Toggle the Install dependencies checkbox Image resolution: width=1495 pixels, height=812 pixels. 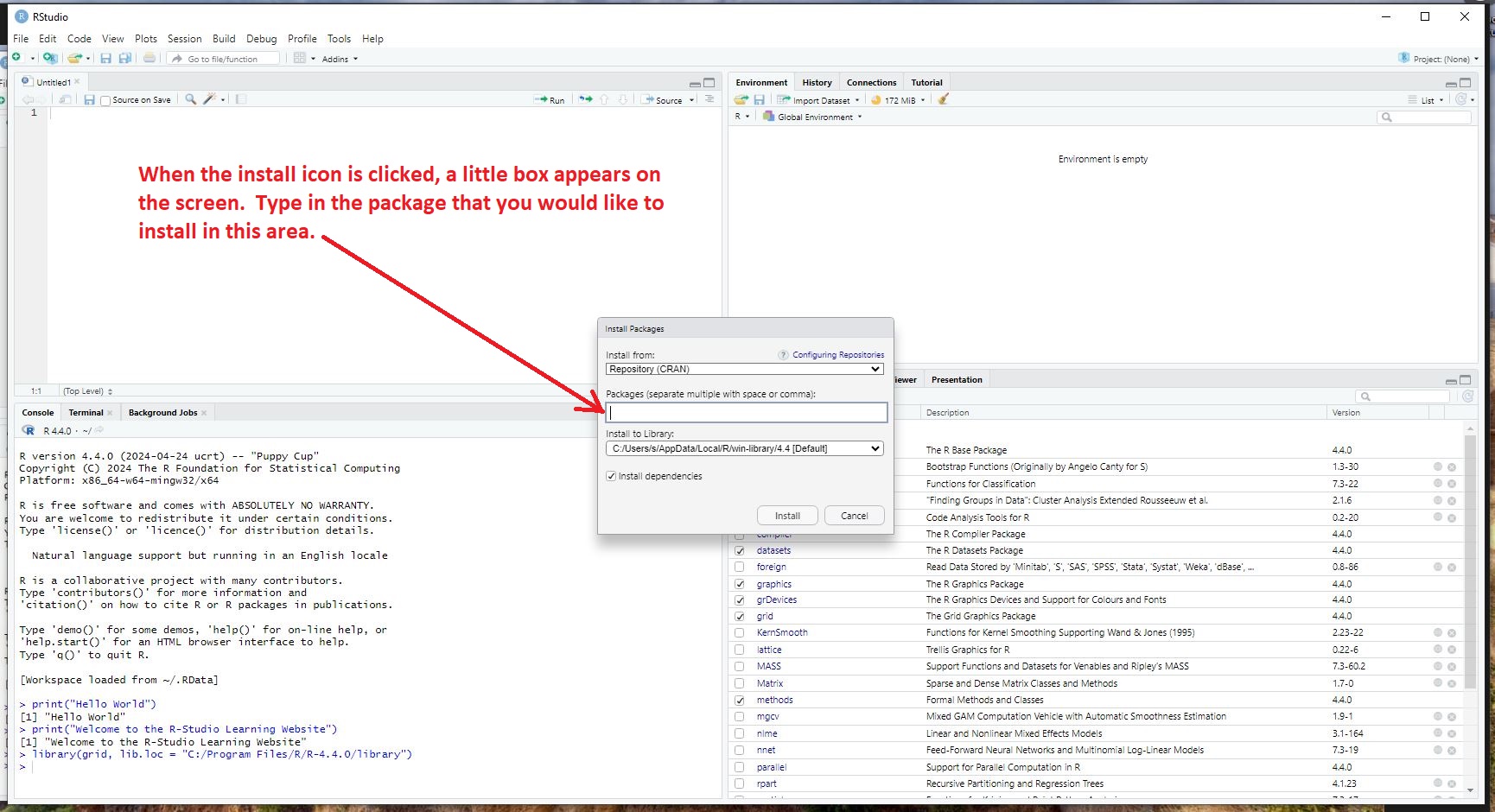click(612, 476)
